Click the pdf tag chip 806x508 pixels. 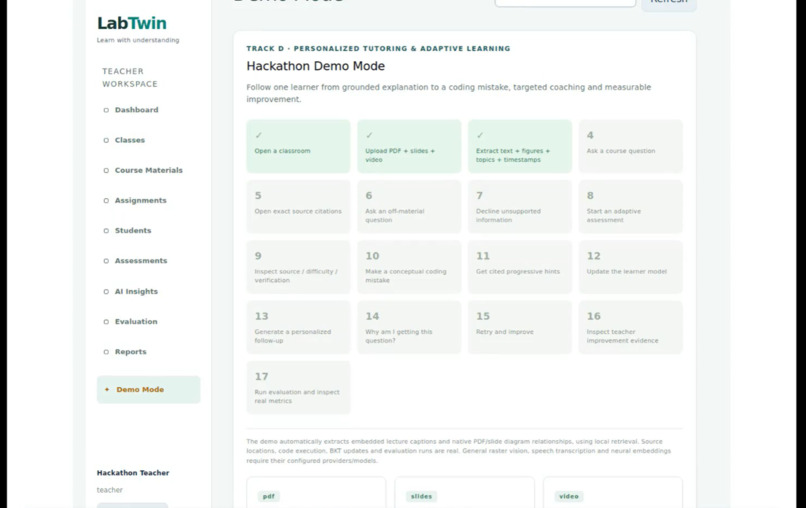[269, 497]
